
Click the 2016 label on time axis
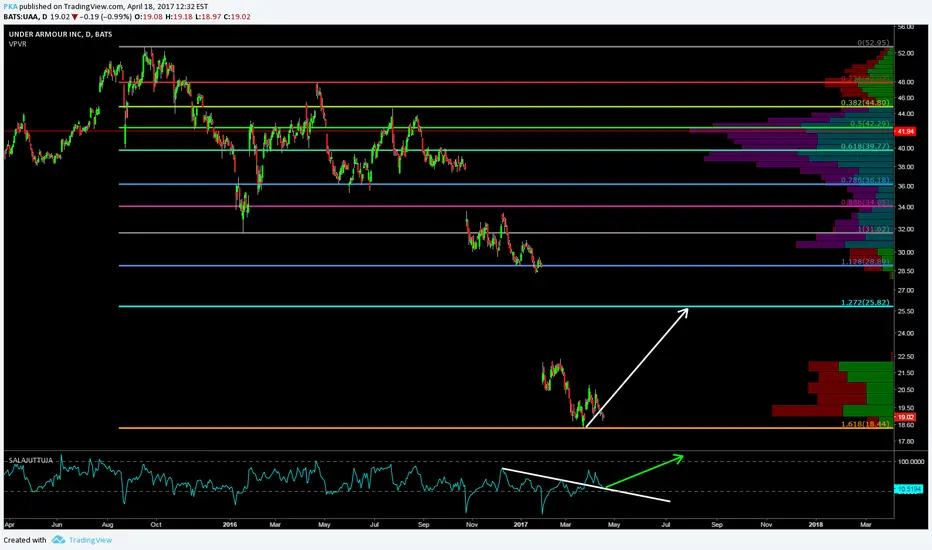click(229, 524)
